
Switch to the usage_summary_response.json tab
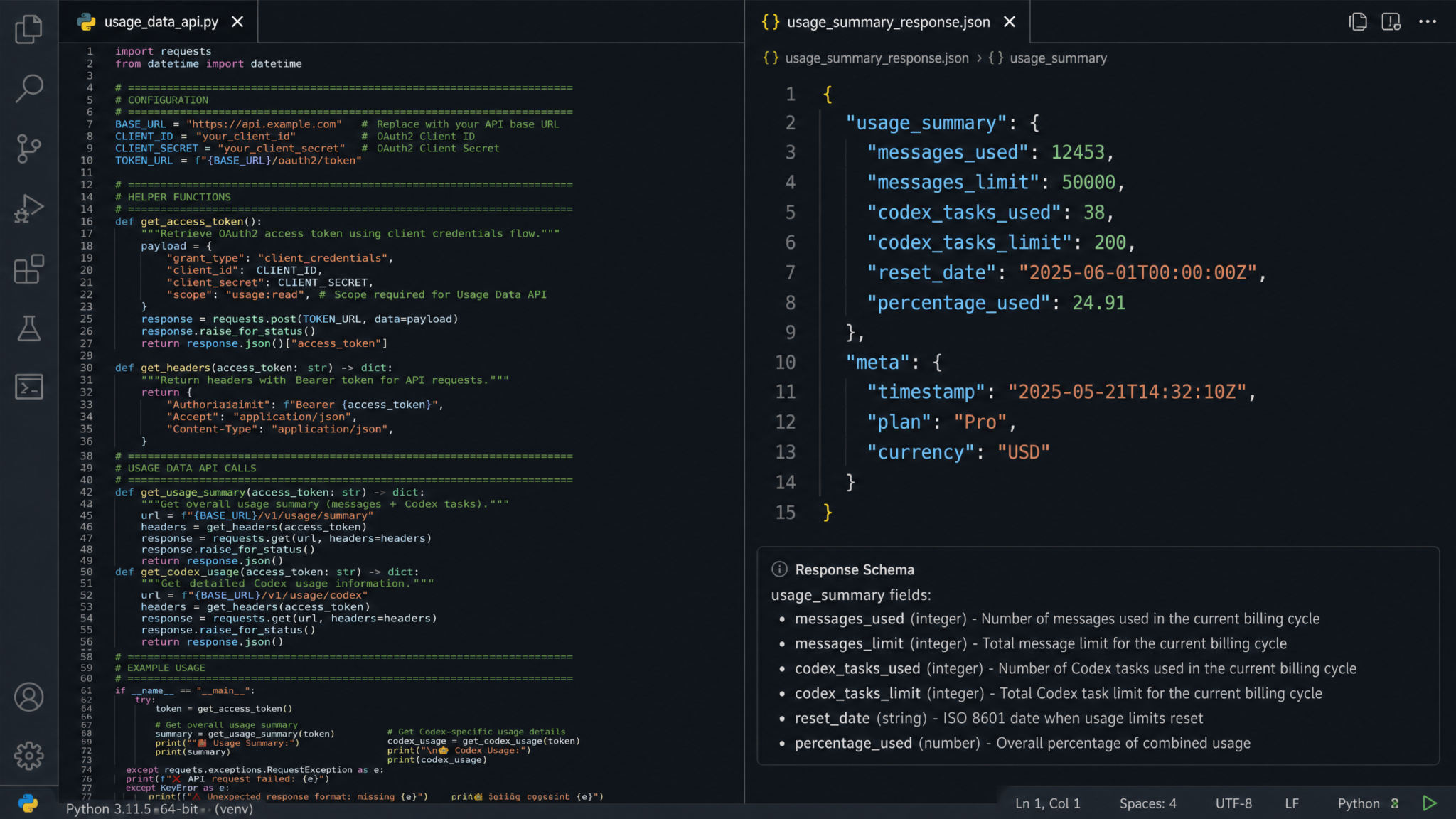[x=889, y=22]
